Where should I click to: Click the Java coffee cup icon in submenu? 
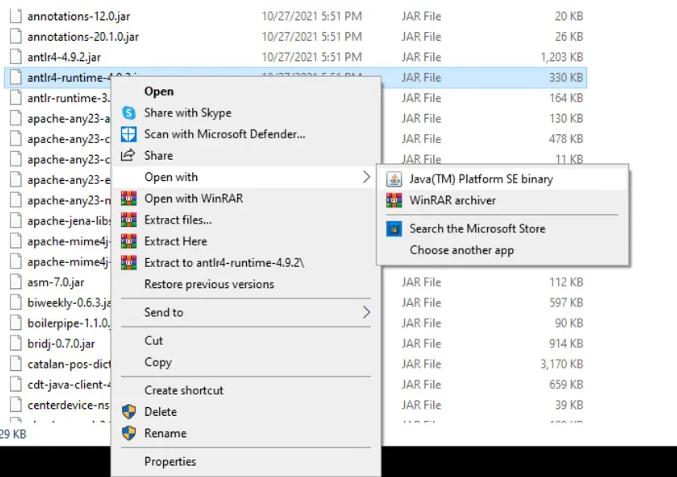(x=394, y=179)
